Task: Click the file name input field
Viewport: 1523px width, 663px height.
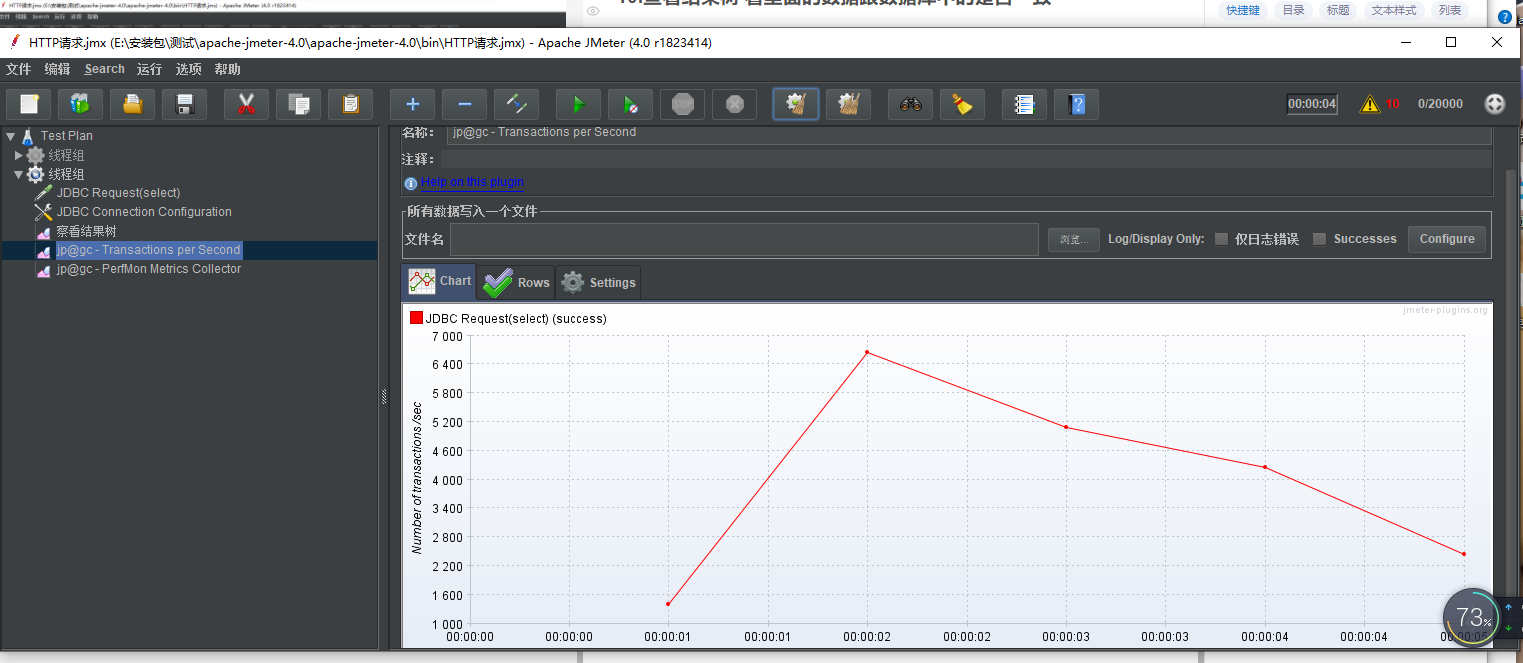Action: (x=744, y=240)
